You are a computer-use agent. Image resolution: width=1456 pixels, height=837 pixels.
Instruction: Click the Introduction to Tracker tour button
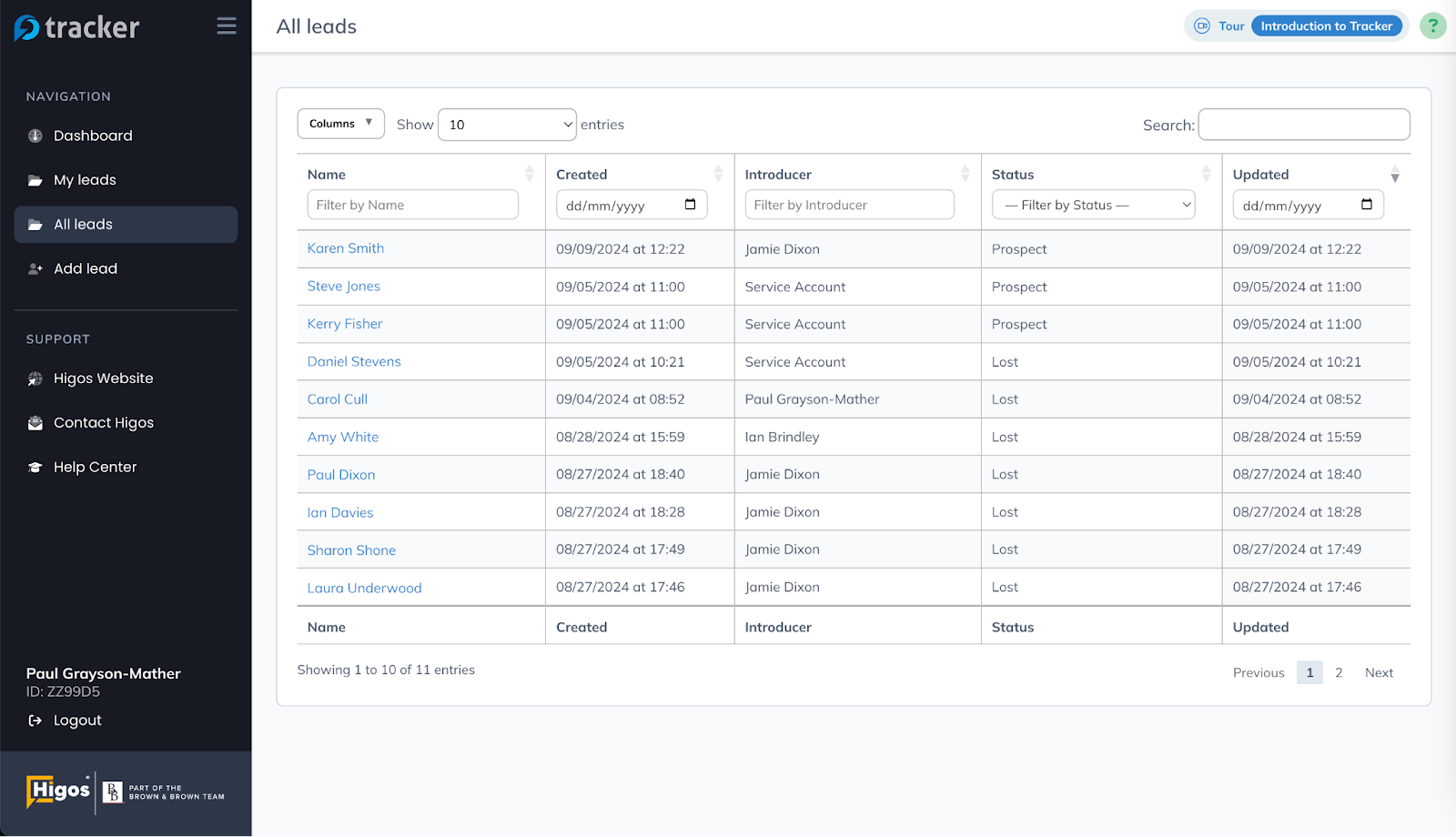point(1327,25)
